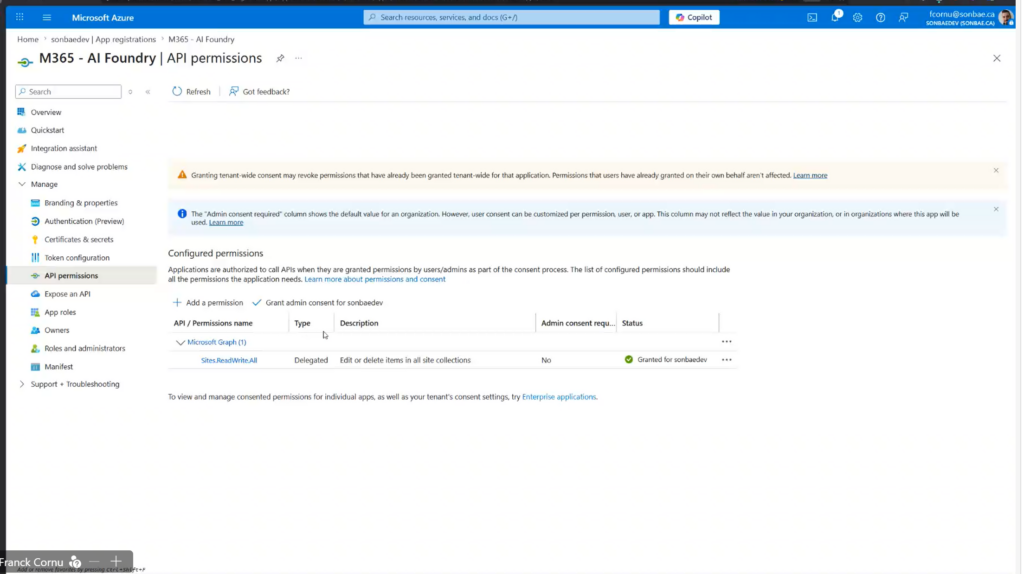Open the help question mark icon
1024x574 pixels.
(880, 18)
